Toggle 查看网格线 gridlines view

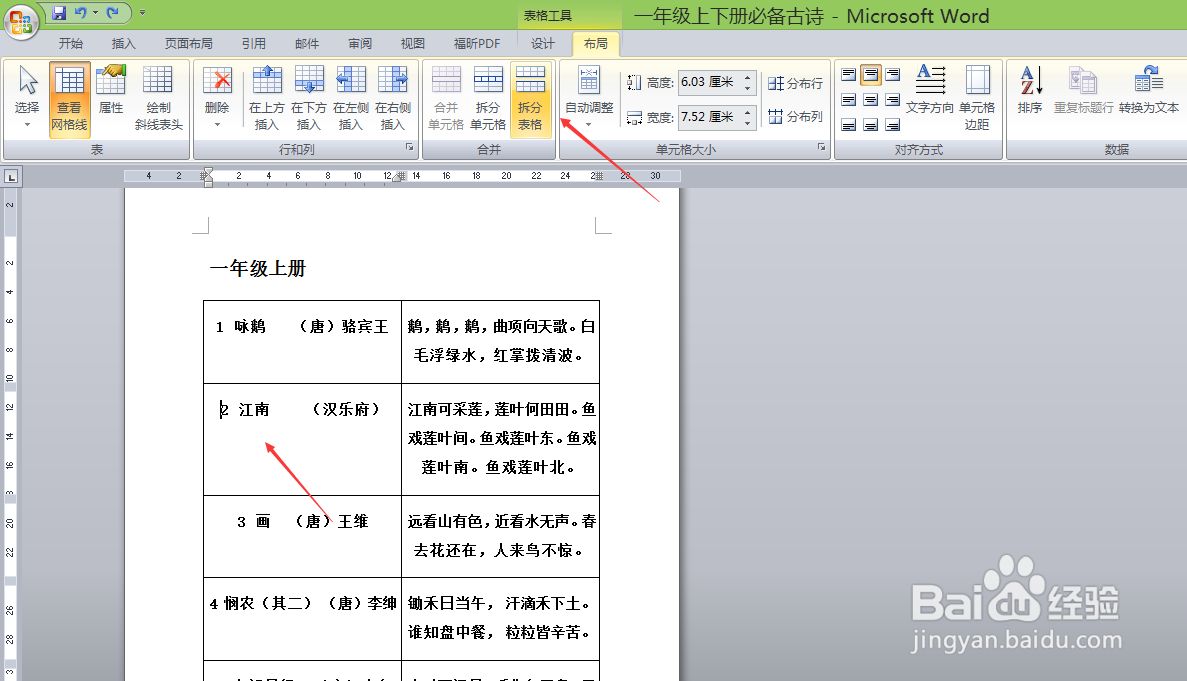coord(70,98)
